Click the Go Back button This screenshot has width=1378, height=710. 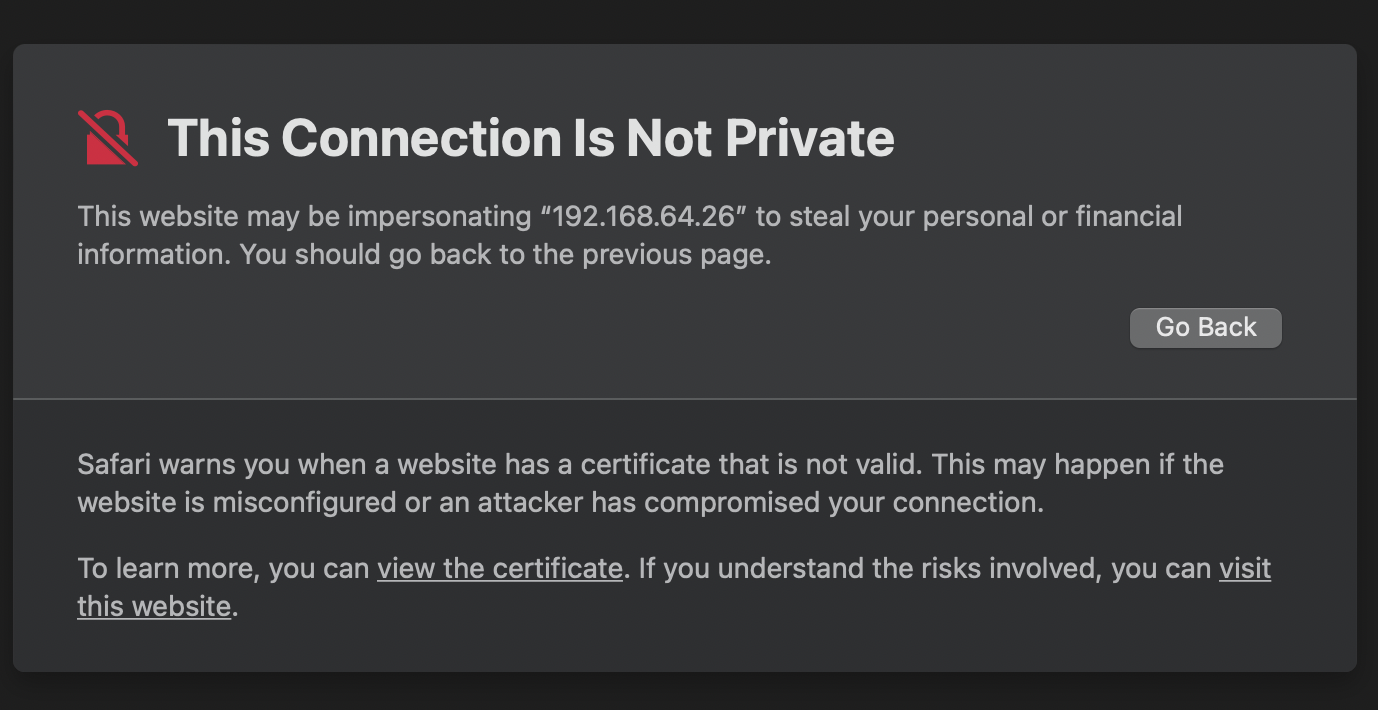[1205, 328]
